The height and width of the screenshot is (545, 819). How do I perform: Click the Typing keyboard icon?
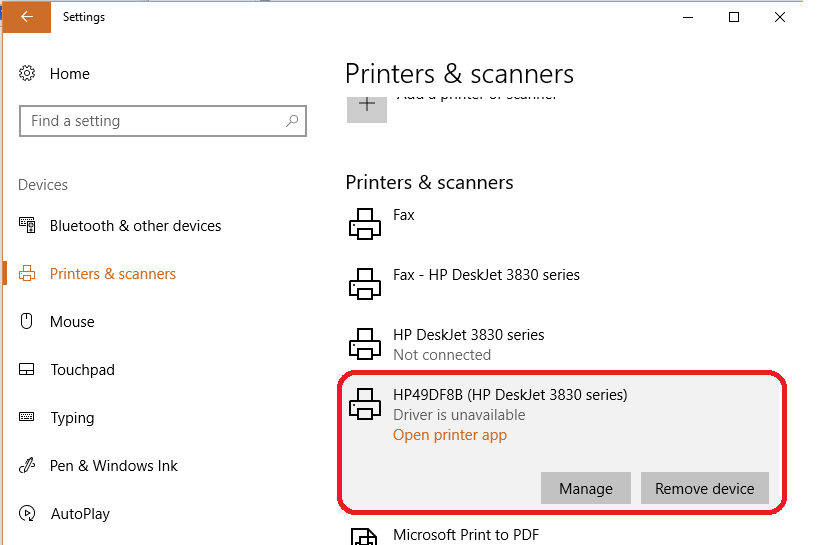[28, 418]
